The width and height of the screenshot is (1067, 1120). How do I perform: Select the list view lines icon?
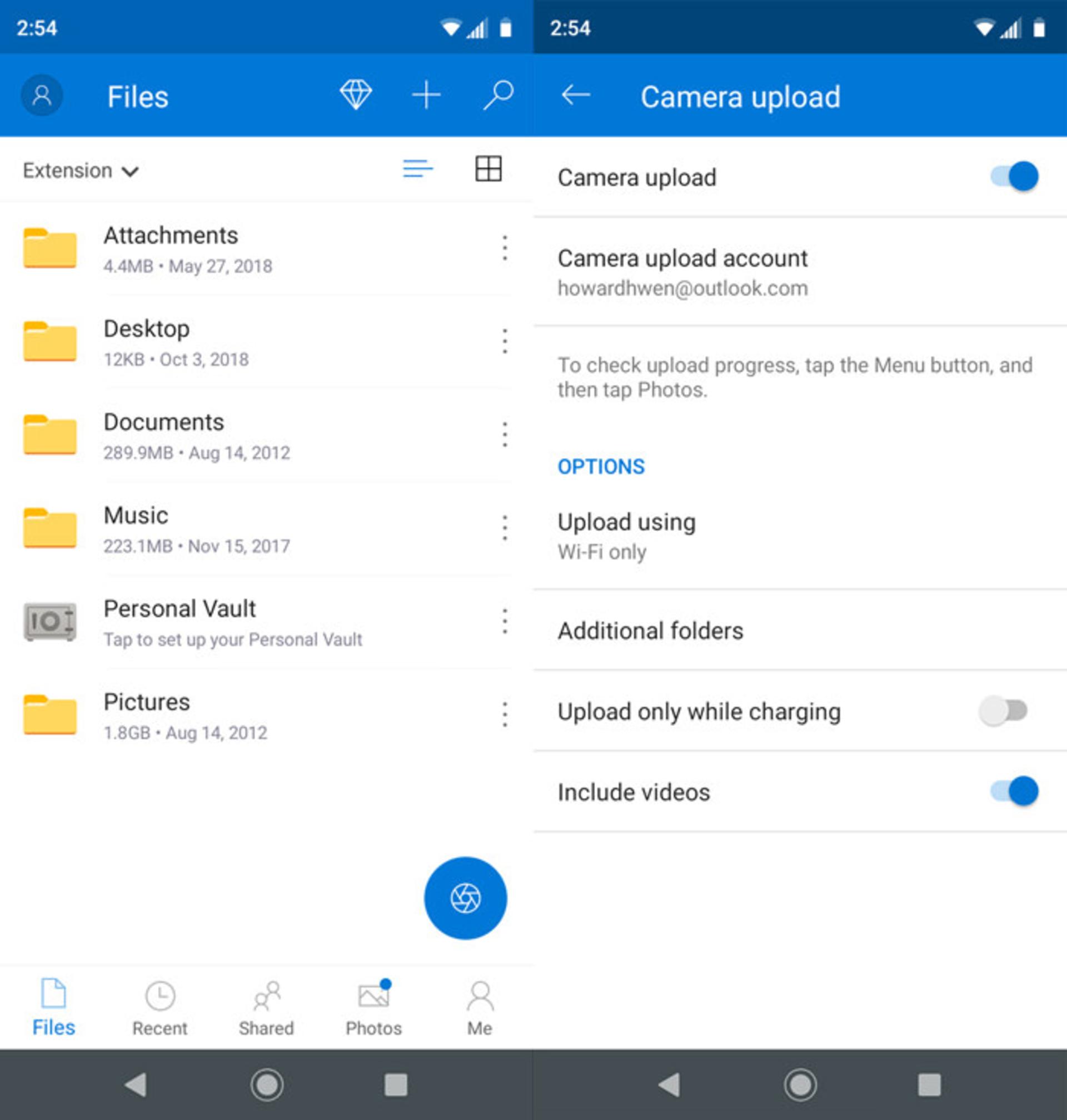(x=417, y=169)
